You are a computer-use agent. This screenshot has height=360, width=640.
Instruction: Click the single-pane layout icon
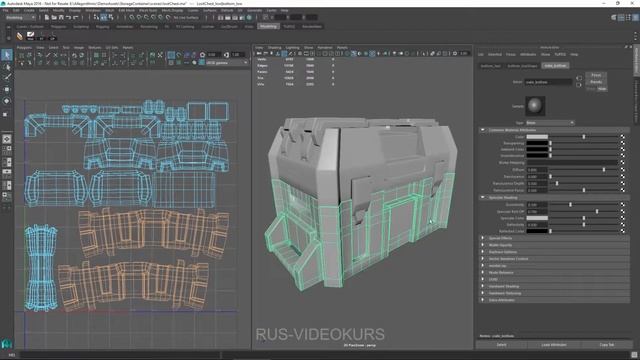click(x=7, y=139)
